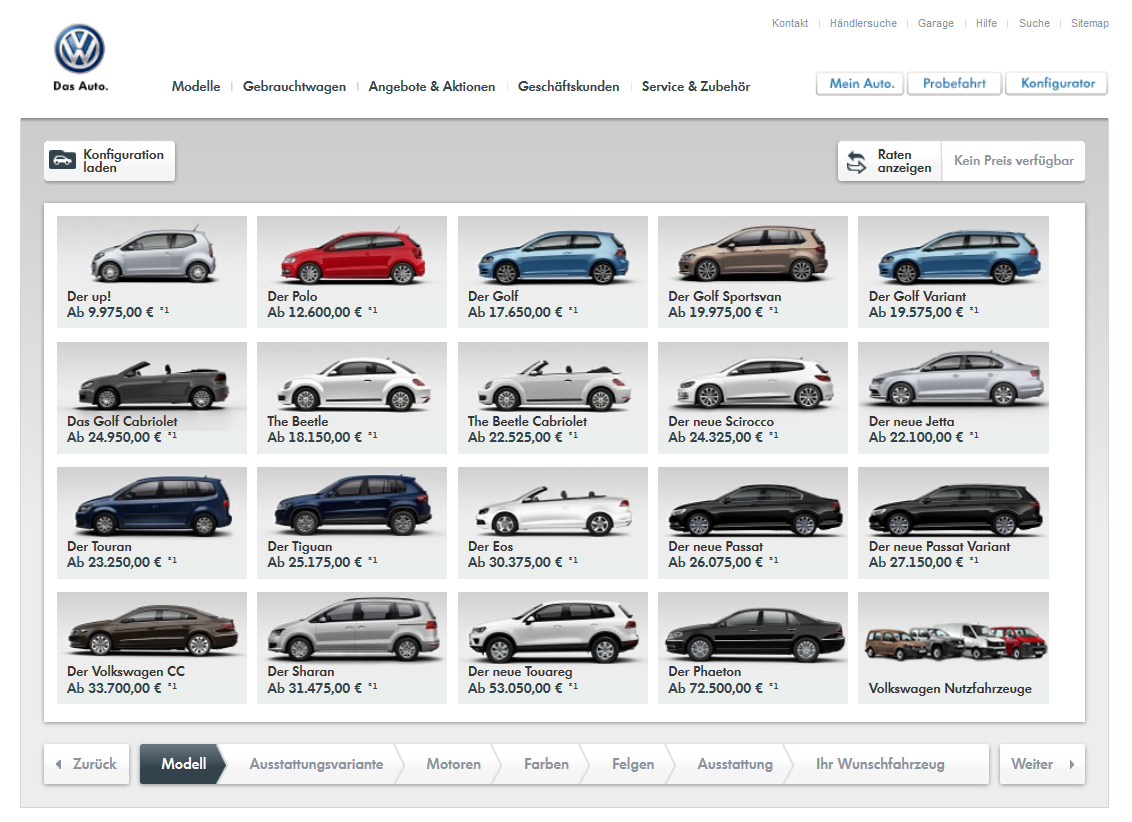Click the car icon in Konfiguration laden

coord(62,160)
